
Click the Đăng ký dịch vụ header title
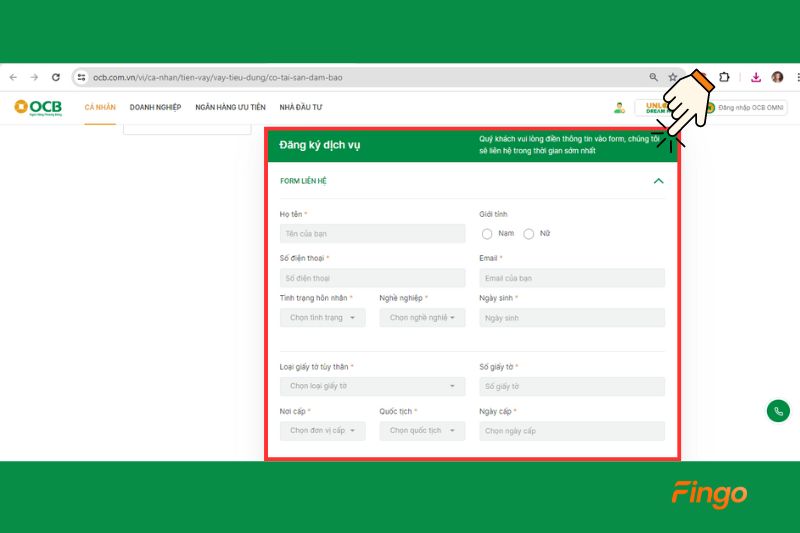coord(319,145)
